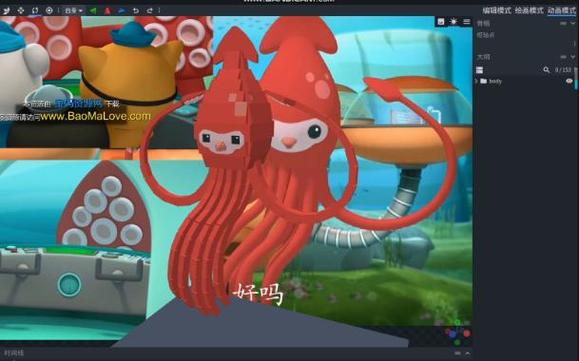Viewport: 579px width, 361px height.
Task: Switch to 编辑模式 edit mode tab
Action: 496,11
